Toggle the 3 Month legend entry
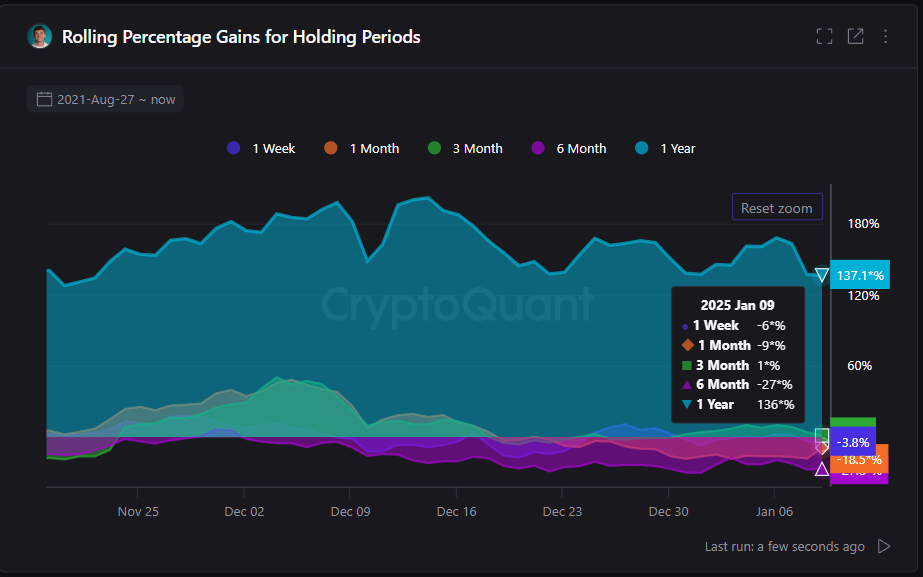923x577 pixels. click(464, 148)
